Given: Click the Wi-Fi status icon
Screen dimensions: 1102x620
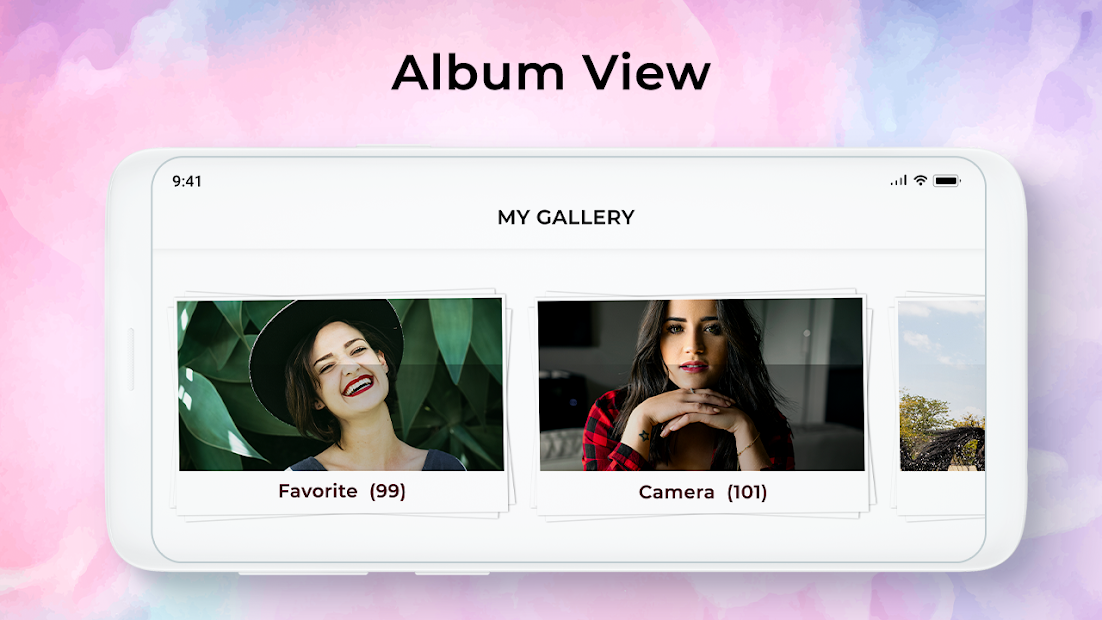Looking at the screenshot, I should 920,181.
